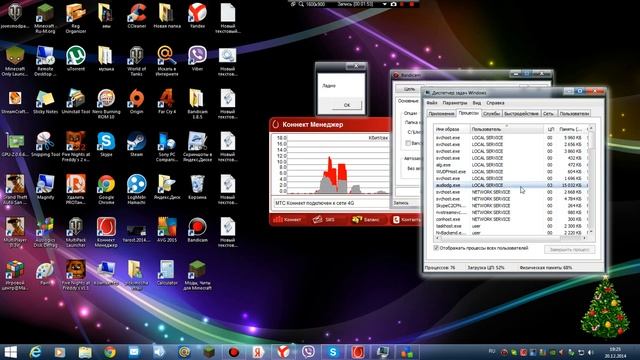Open AVG 2015 desktop shortcut
This screenshot has width=640, height=360.
(167, 230)
